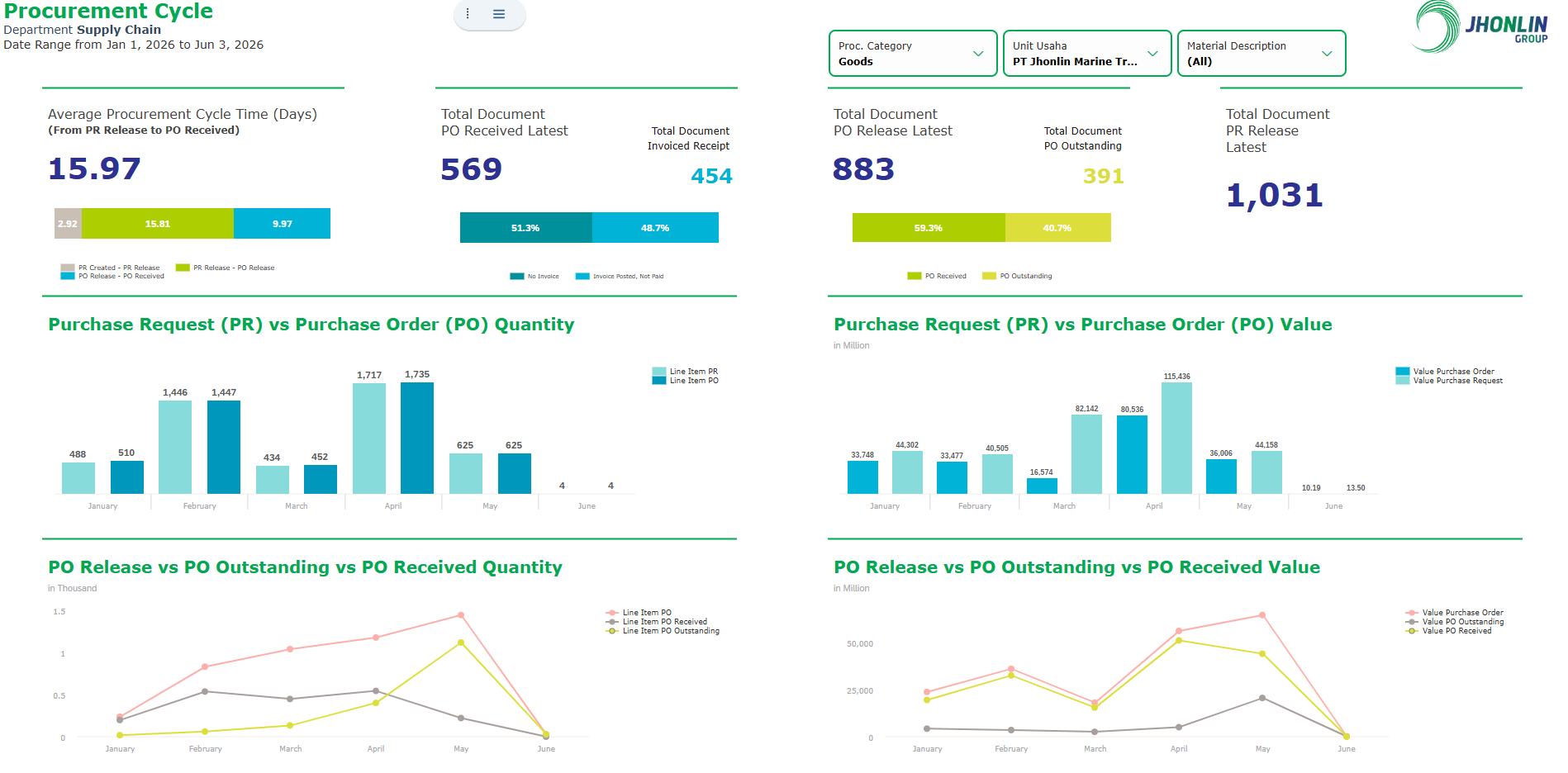Image resolution: width=1568 pixels, height=773 pixels.
Task: Click the blue 9.97 bar segment
Action: coord(282,224)
